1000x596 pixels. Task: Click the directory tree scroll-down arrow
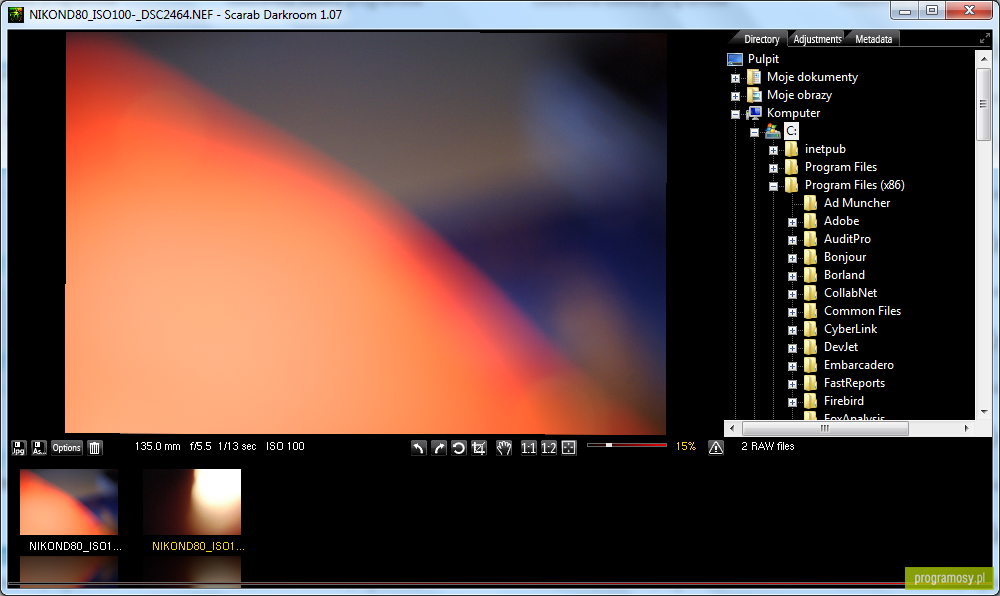tap(983, 412)
